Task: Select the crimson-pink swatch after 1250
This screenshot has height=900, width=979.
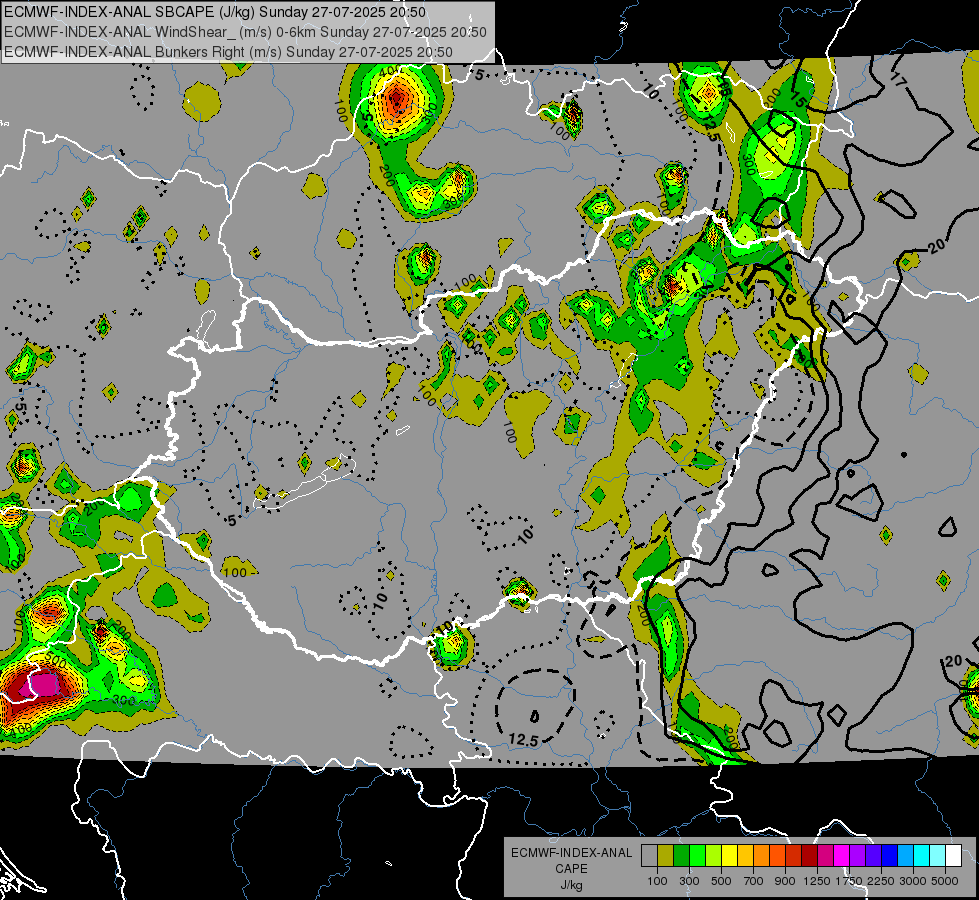Action: (825, 856)
